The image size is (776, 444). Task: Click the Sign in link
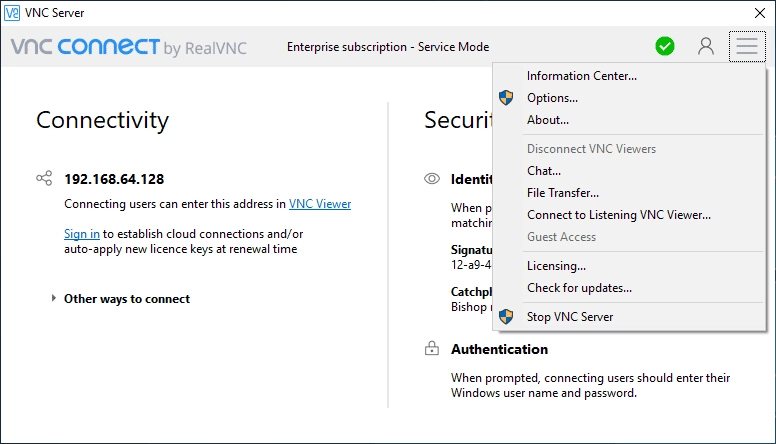[x=82, y=234]
